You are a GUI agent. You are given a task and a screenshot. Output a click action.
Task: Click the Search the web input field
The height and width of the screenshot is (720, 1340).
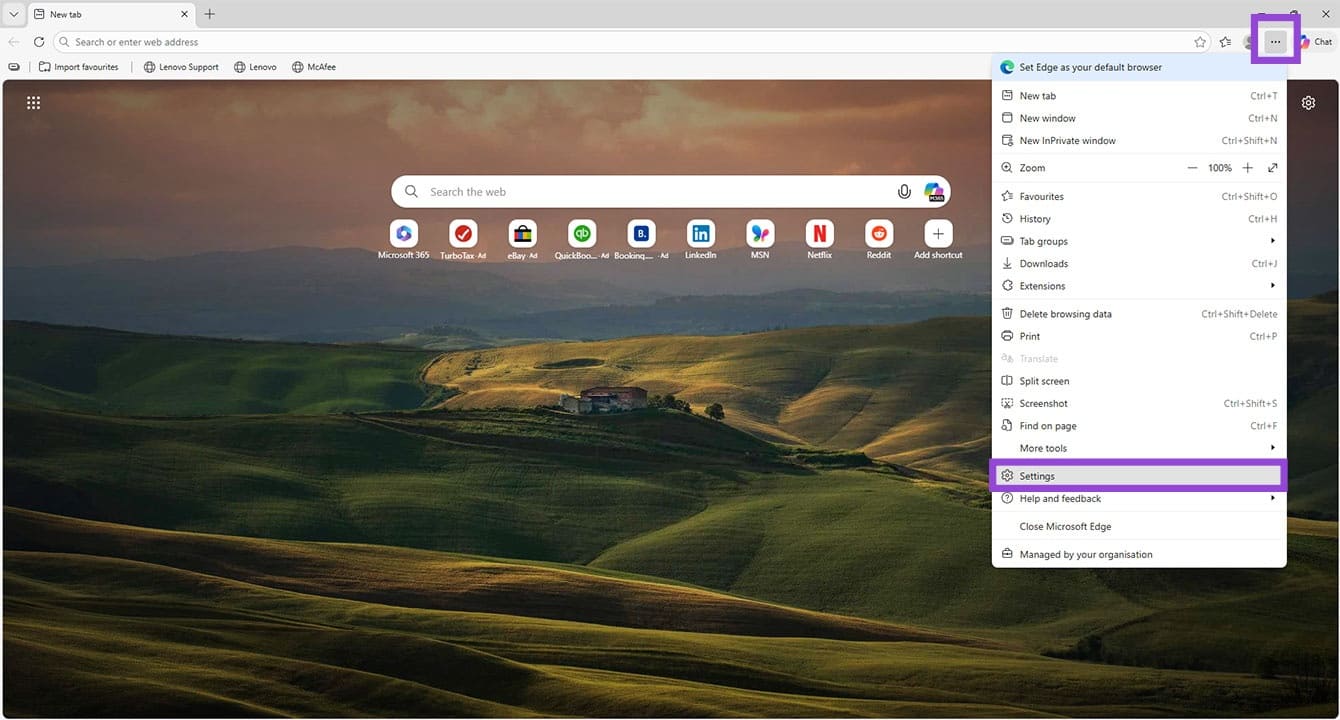point(600,191)
